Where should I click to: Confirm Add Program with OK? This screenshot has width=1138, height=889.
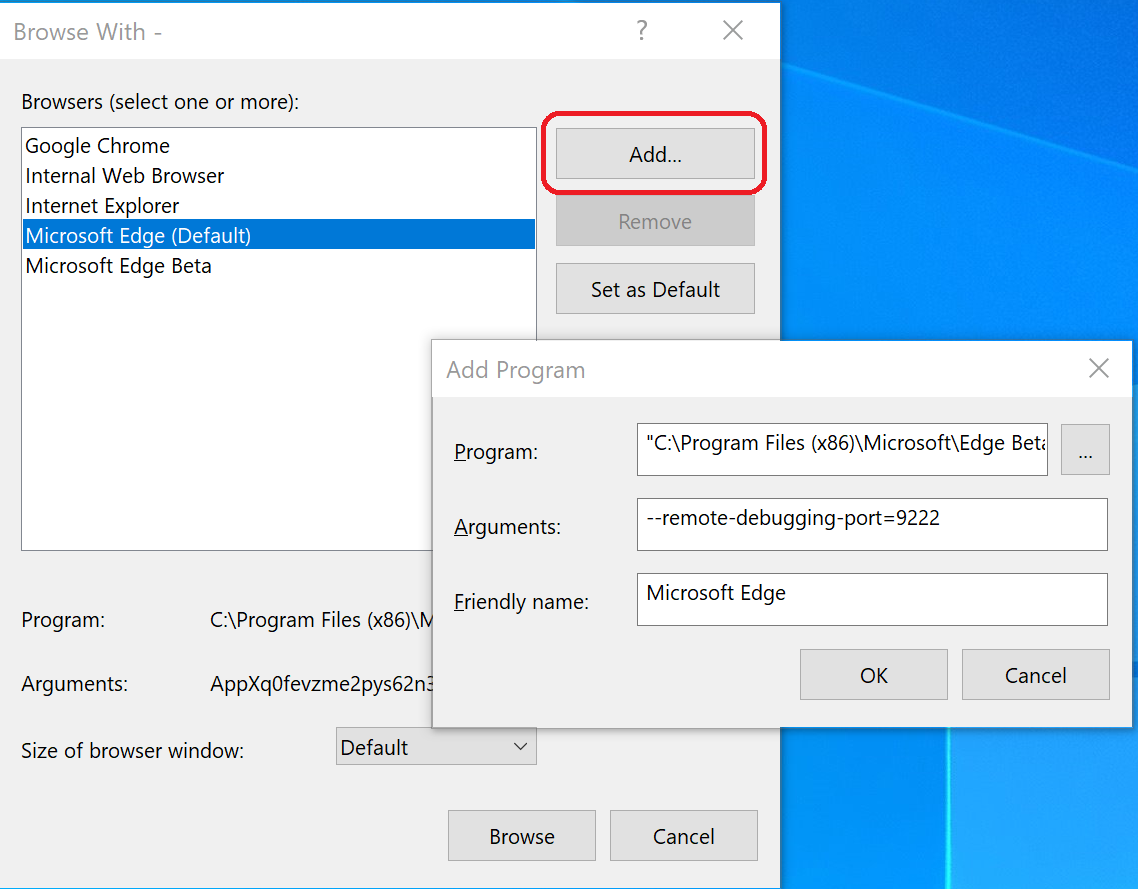coord(873,675)
